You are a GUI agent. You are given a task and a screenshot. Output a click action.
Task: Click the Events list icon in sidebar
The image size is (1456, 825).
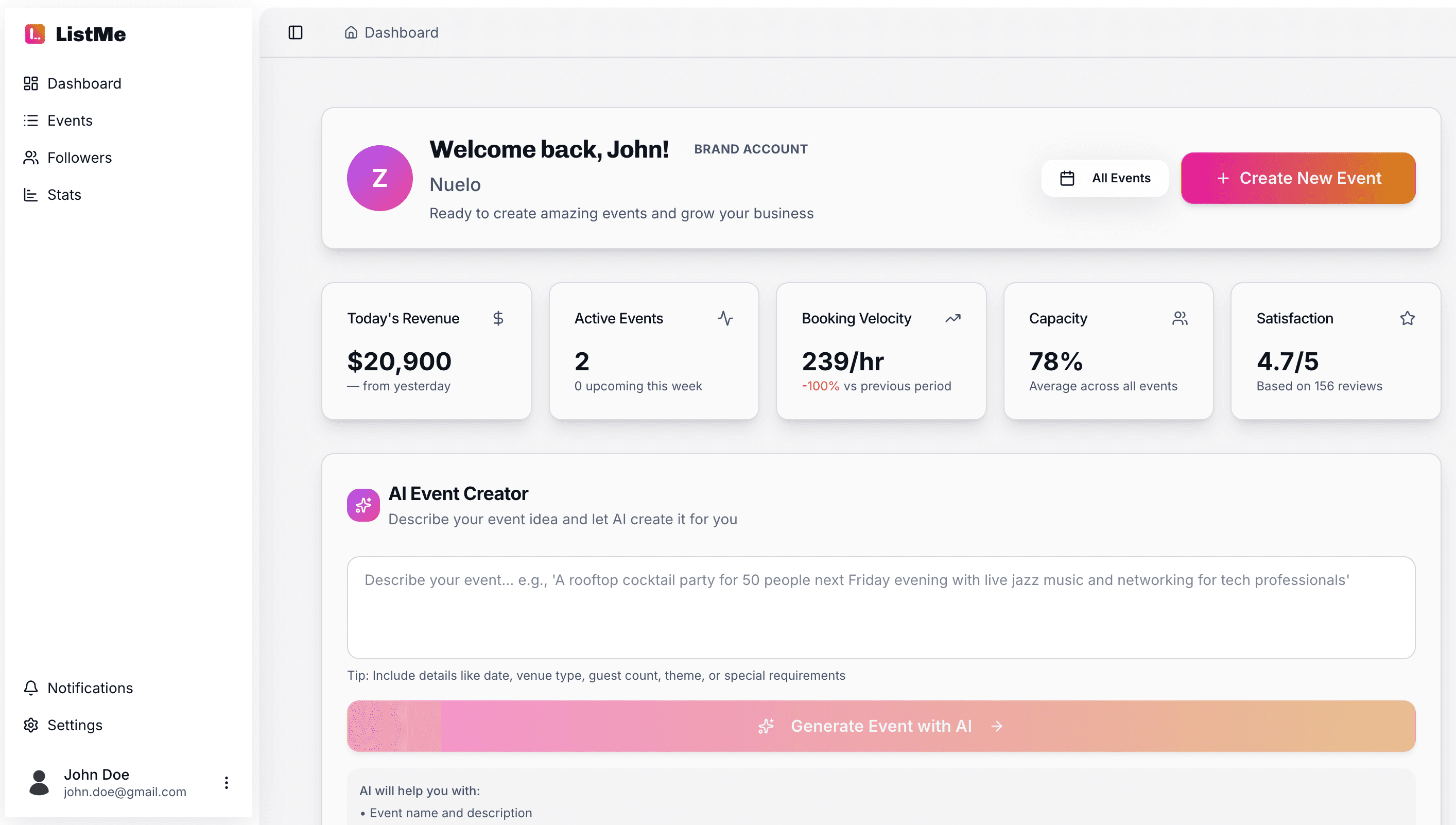[31, 120]
